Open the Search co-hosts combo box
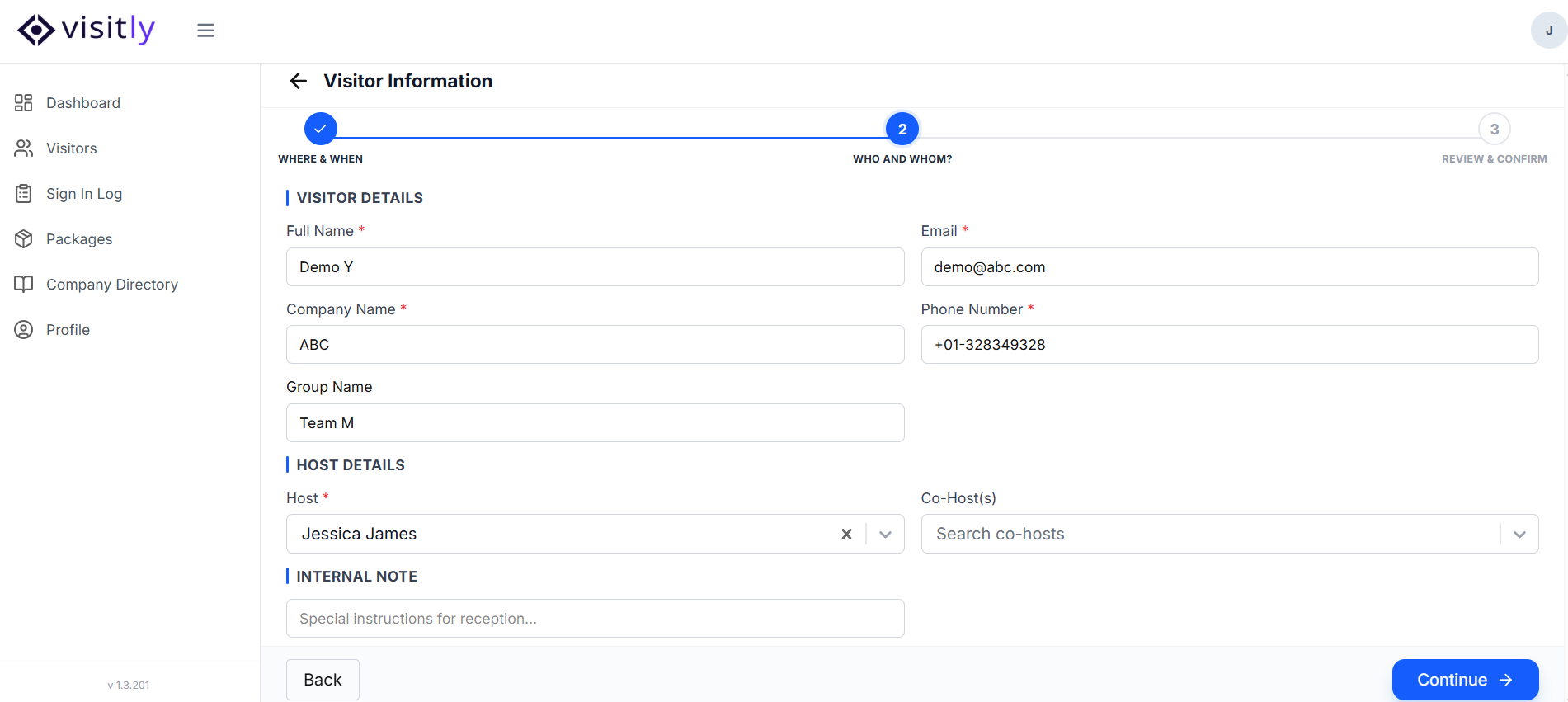Image resolution: width=1568 pixels, height=702 pixels. (1230, 534)
